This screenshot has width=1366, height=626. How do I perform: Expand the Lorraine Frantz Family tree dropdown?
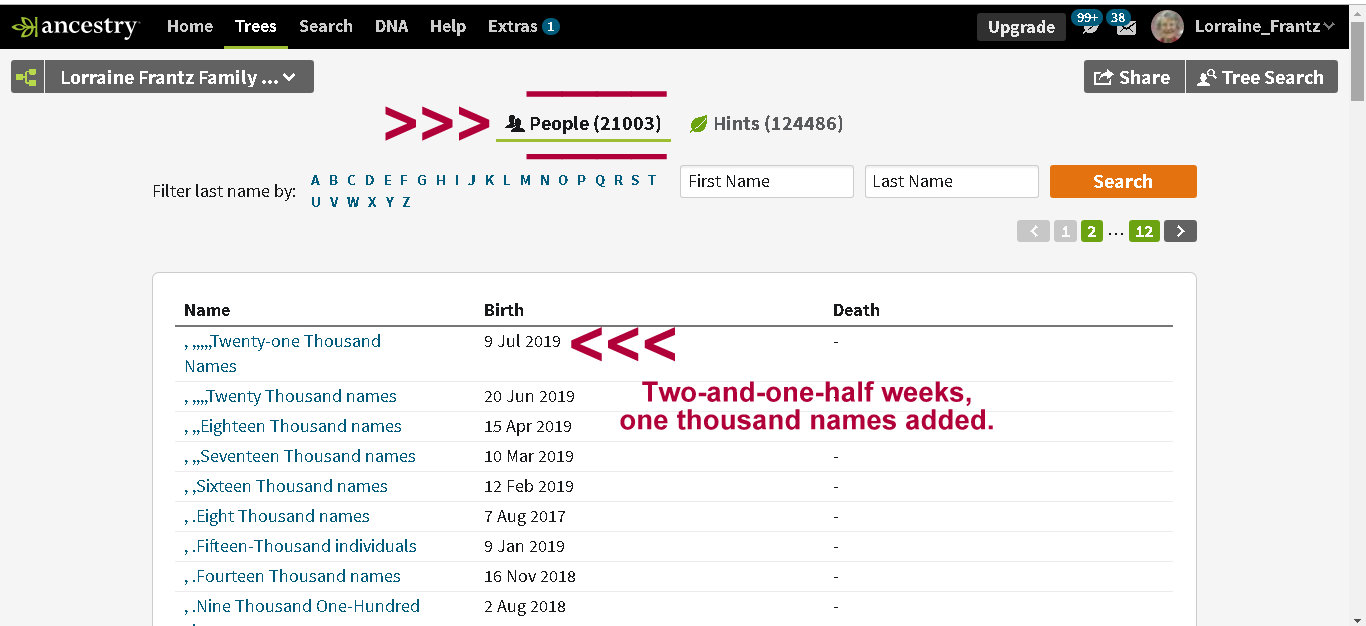click(x=179, y=77)
